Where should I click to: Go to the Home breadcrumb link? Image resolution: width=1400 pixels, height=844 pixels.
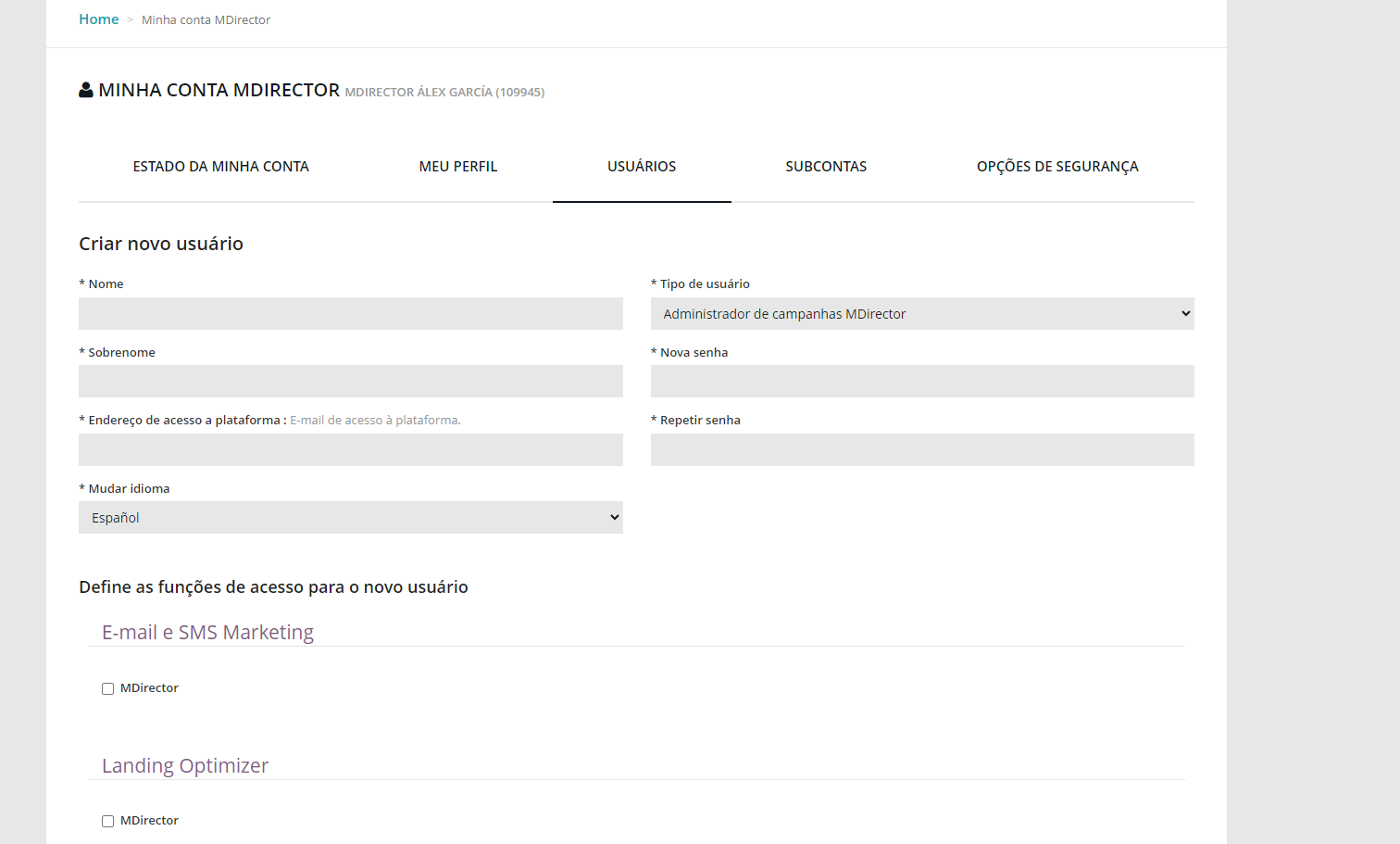[98, 19]
